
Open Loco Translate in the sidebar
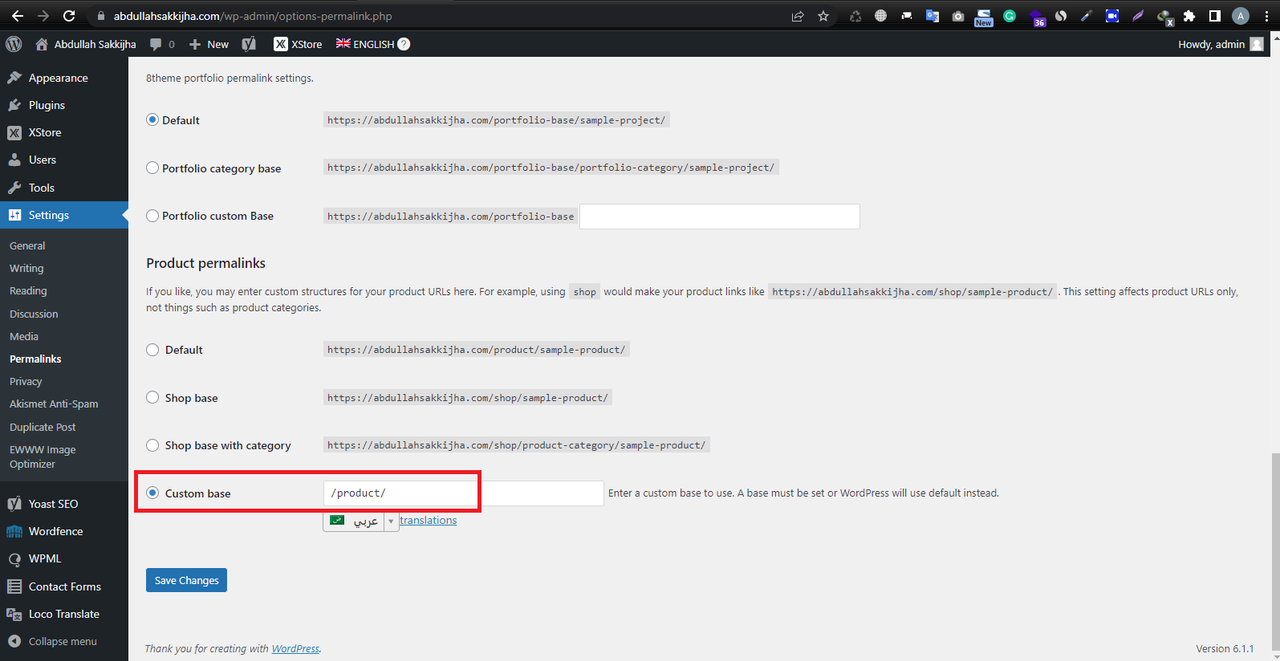[64, 614]
